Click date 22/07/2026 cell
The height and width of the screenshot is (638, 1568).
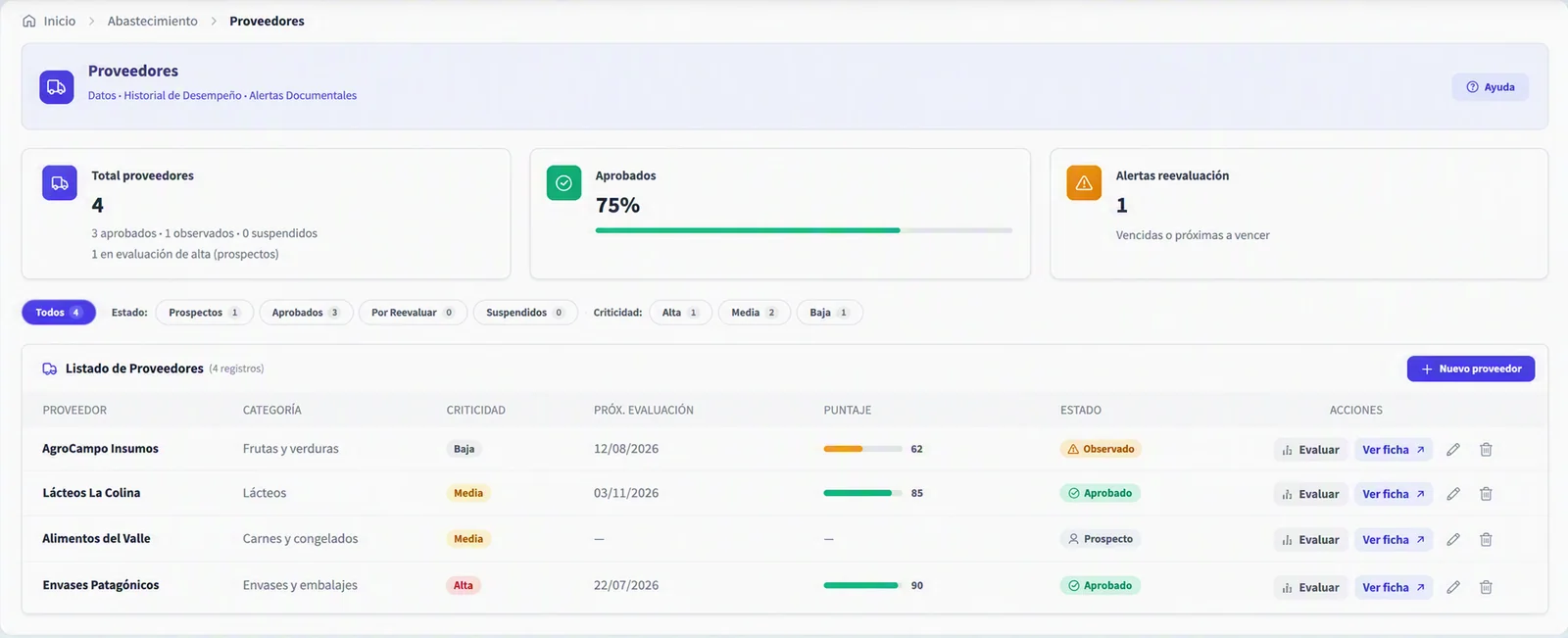pyautogui.click(x=626, y=585)
